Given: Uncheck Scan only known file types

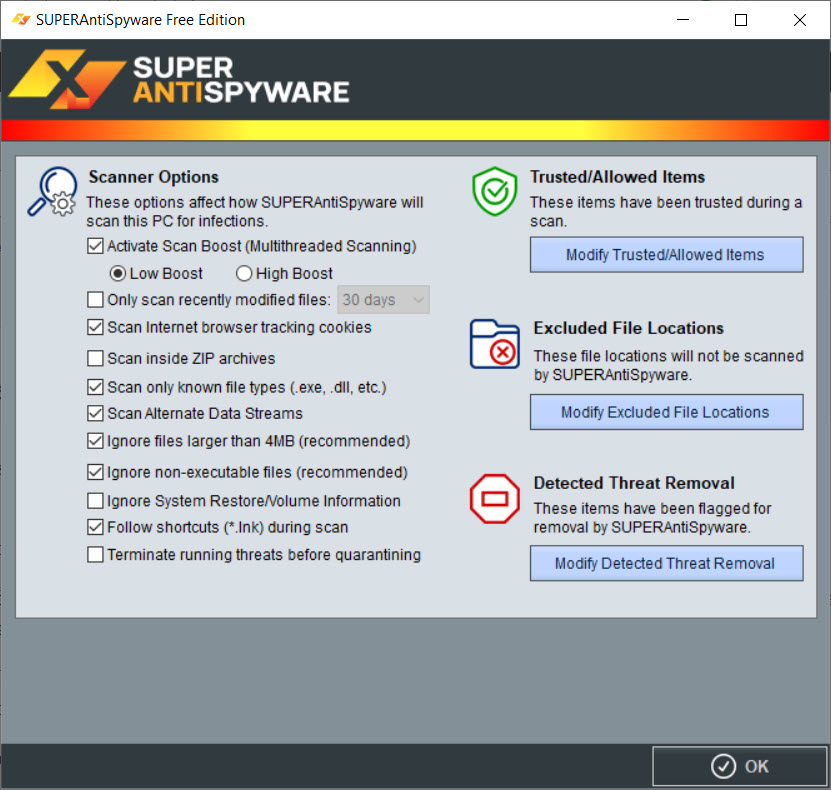Looking at the screenshot, I should [95, 387].
